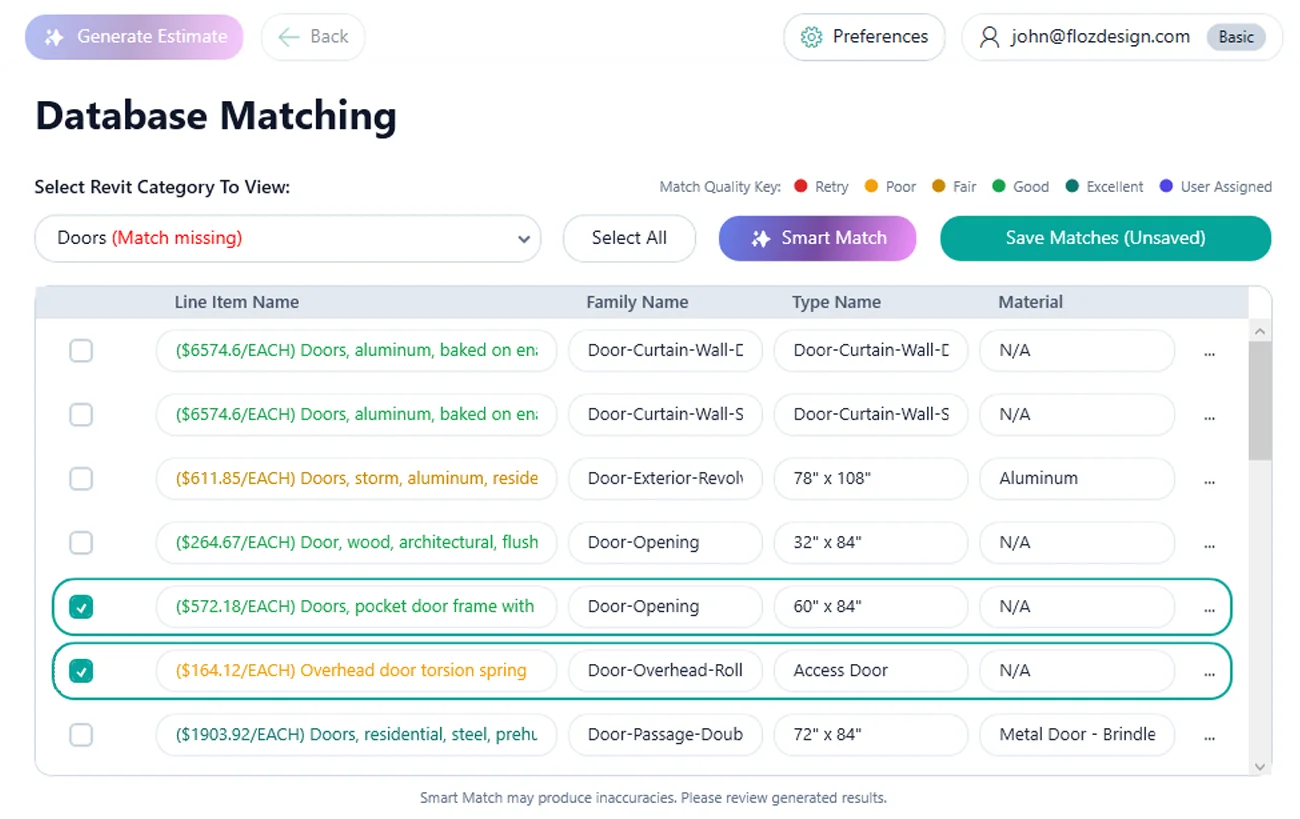Click the Access Door type name field
The image size is (1300, 819).
click(x=870, y=671)
